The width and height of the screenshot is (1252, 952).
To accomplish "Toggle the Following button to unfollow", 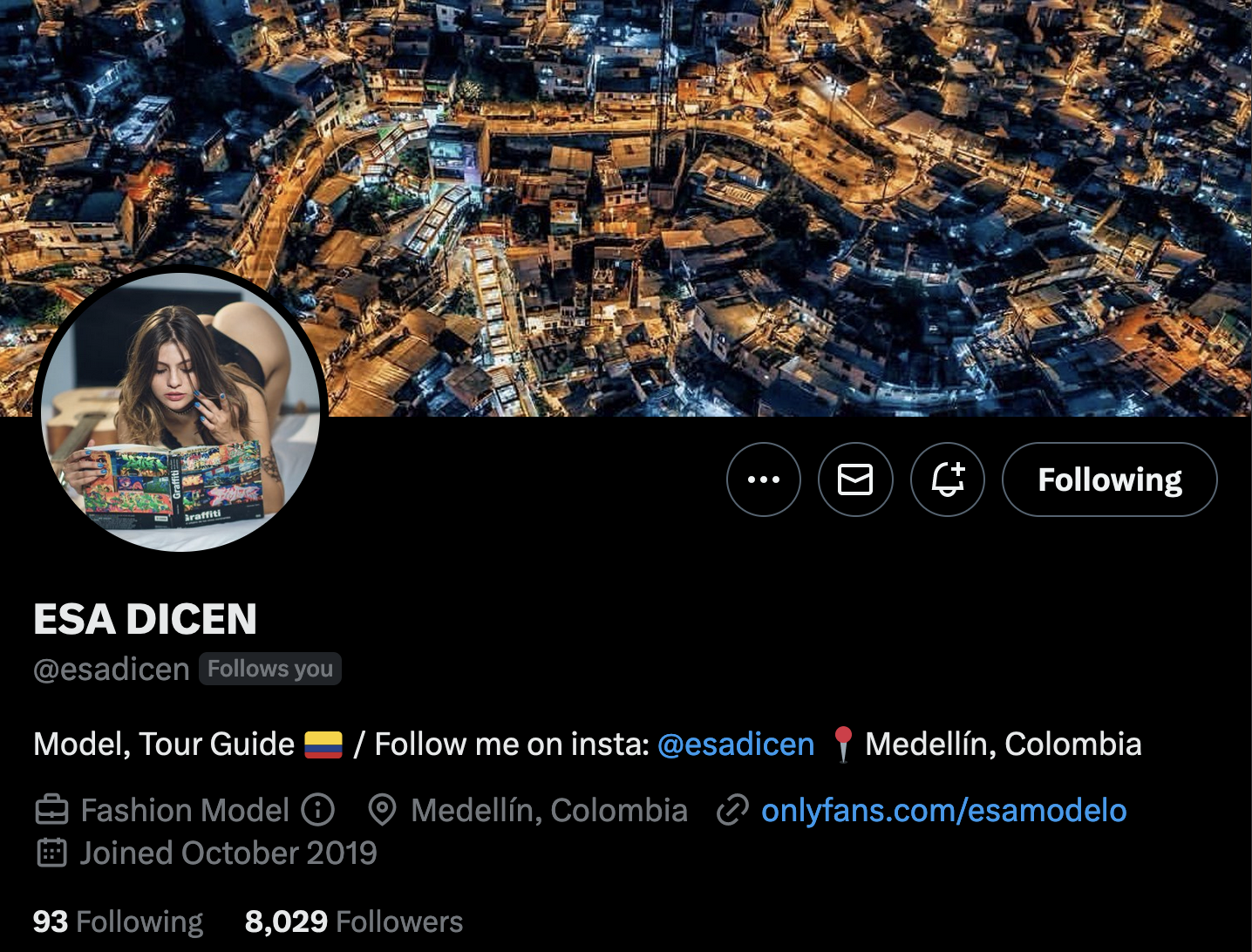I will tap(1110, 479).
